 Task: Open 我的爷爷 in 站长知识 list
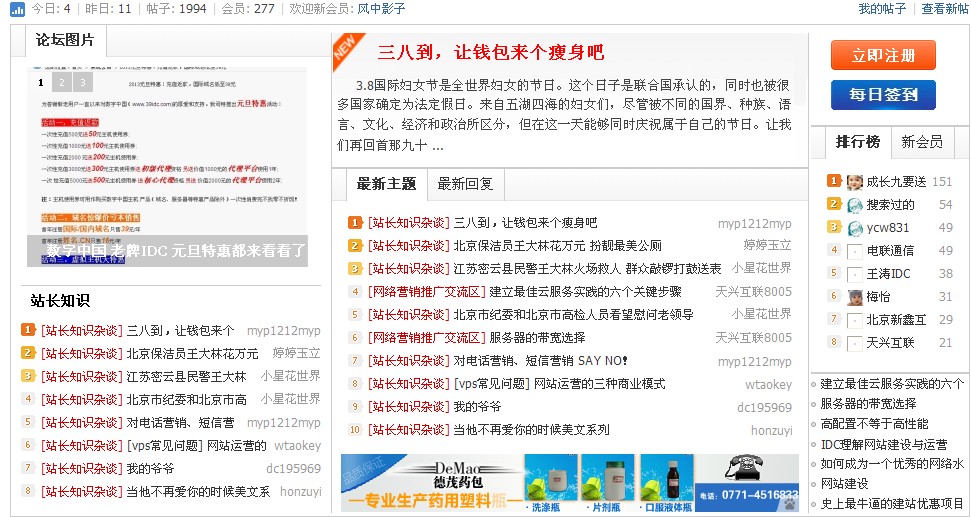click(x=150, y=469)
